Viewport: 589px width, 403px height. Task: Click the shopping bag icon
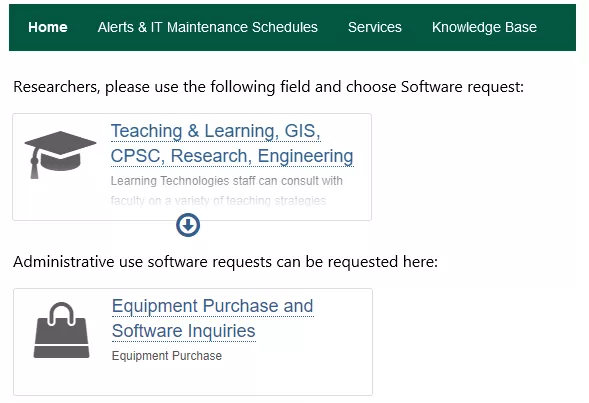tap(62, 330)
